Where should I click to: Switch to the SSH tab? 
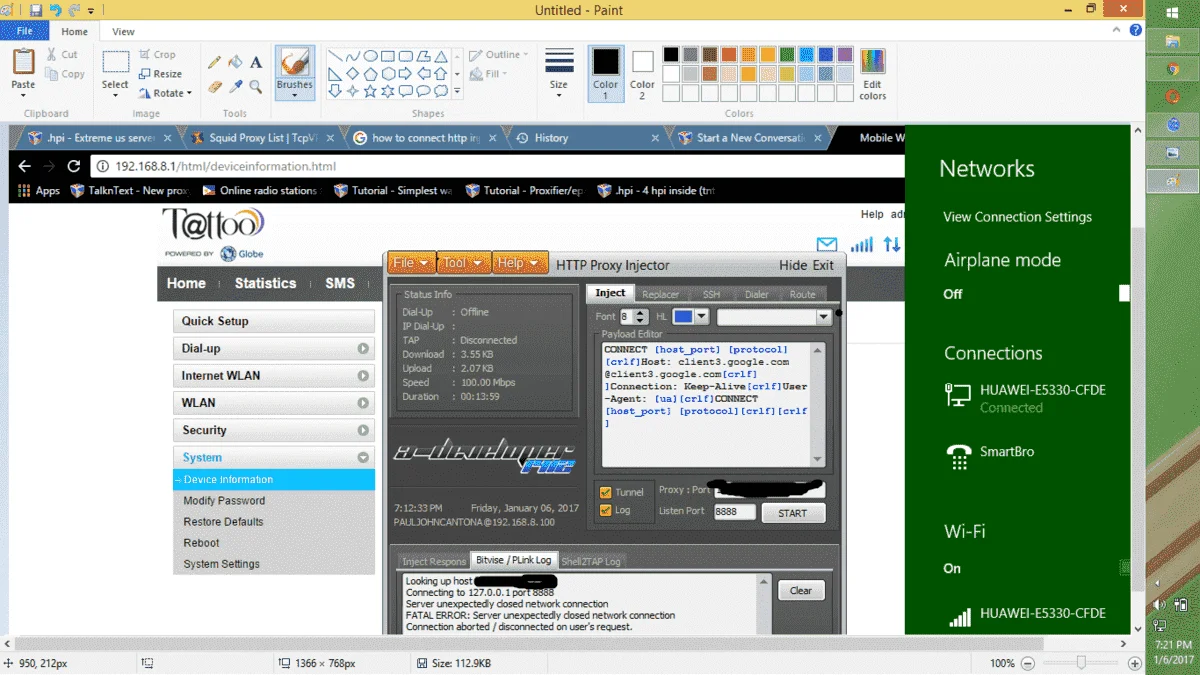point(711,294)
